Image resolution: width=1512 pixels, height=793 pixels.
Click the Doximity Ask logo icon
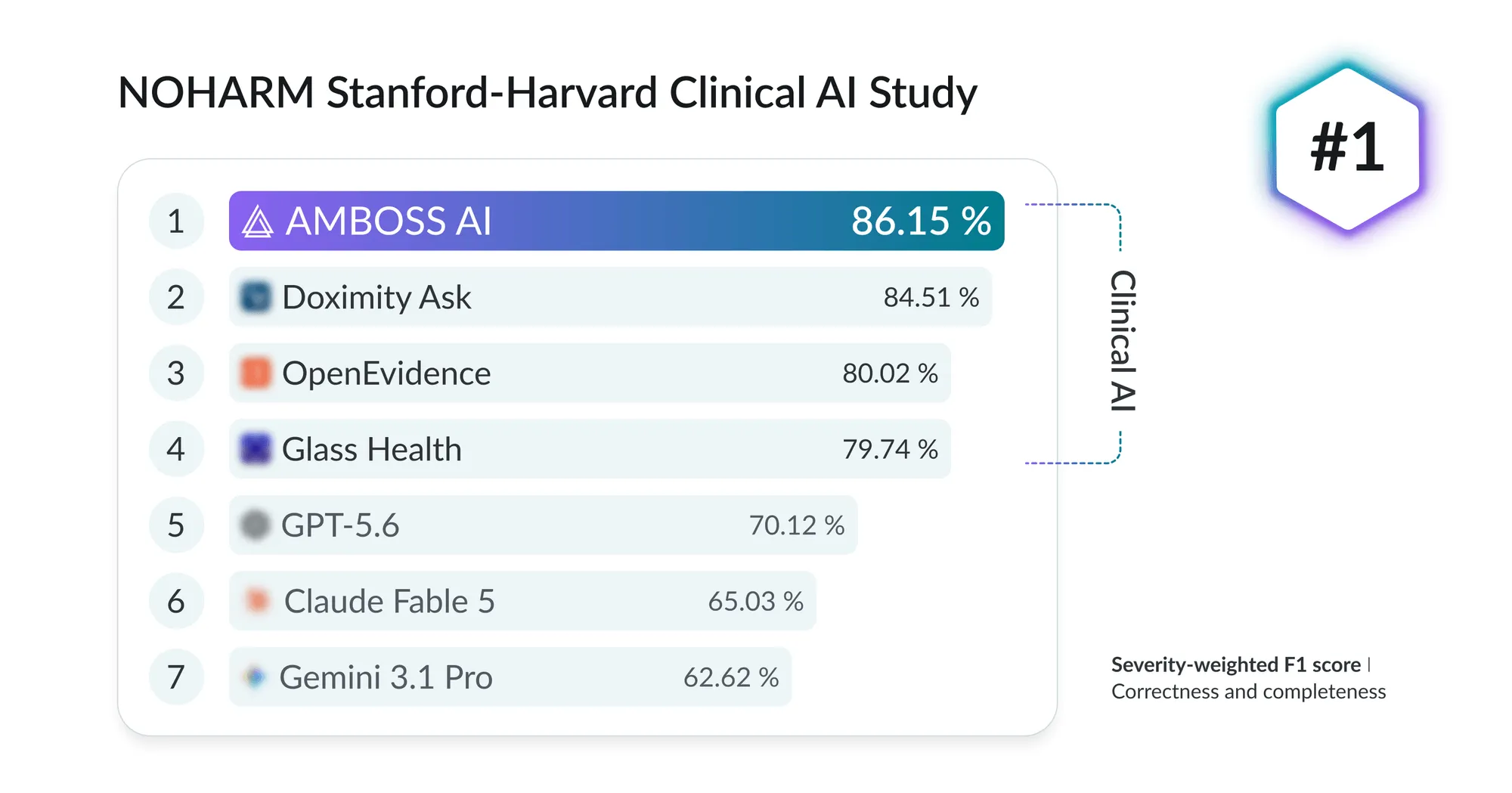256,297
